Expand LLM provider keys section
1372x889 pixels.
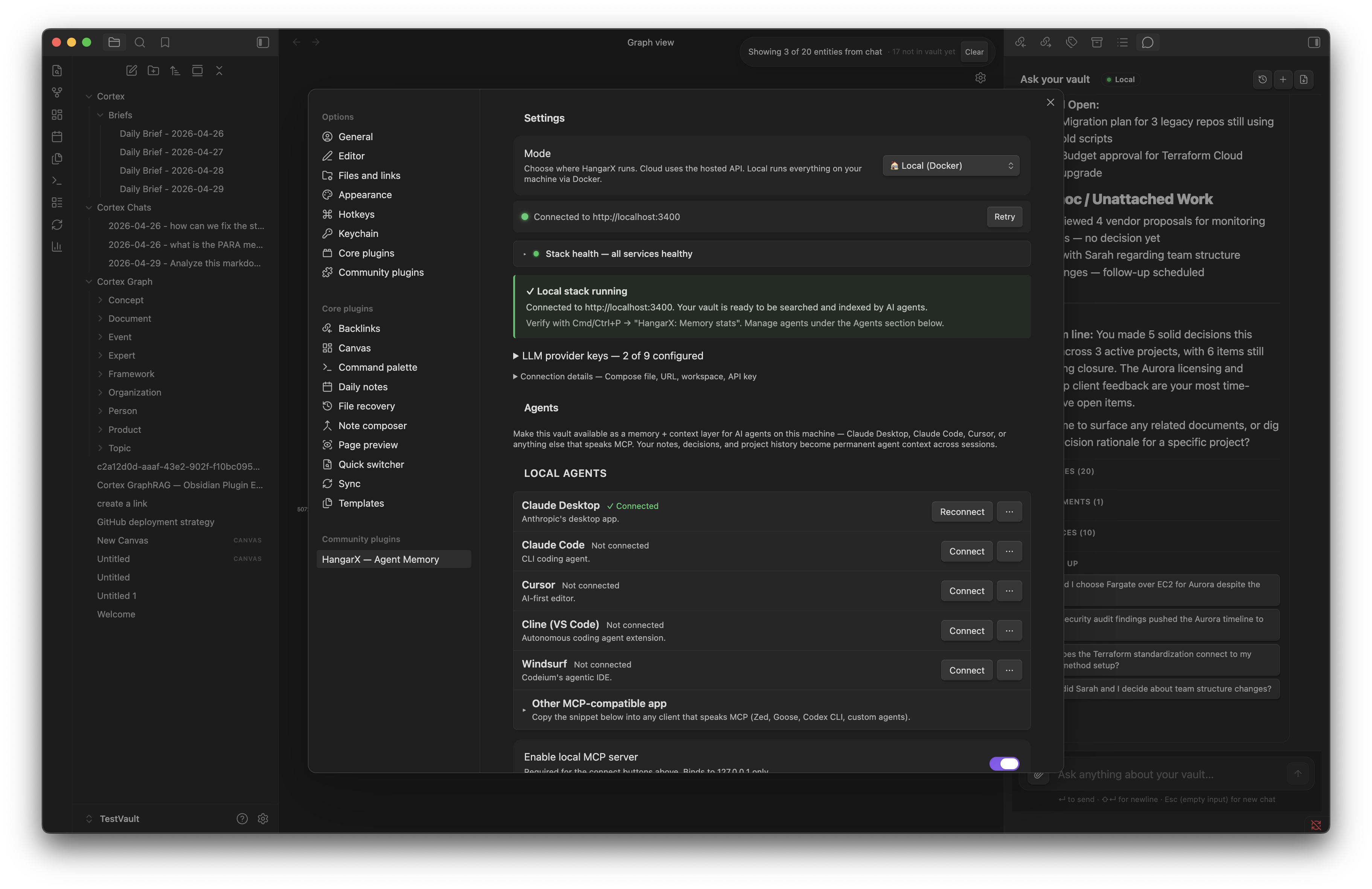pyautogui.click(x=608, y=356)
